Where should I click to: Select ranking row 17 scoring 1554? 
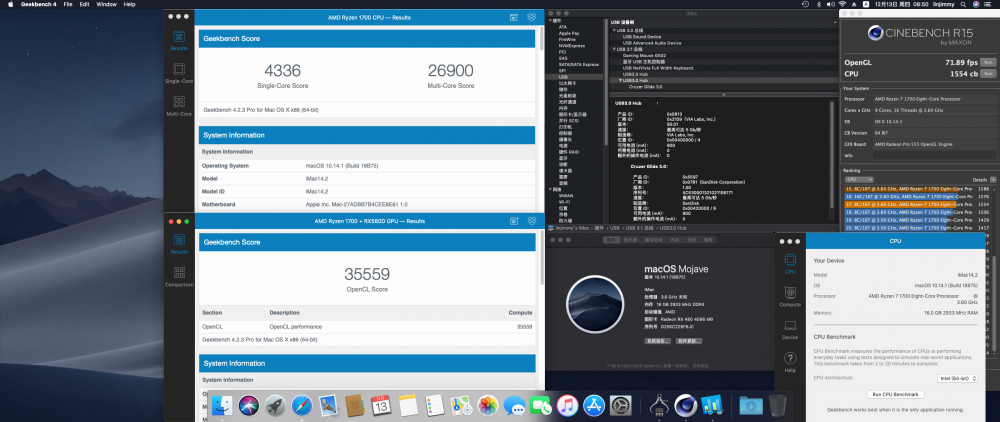(x=918, y=204)
